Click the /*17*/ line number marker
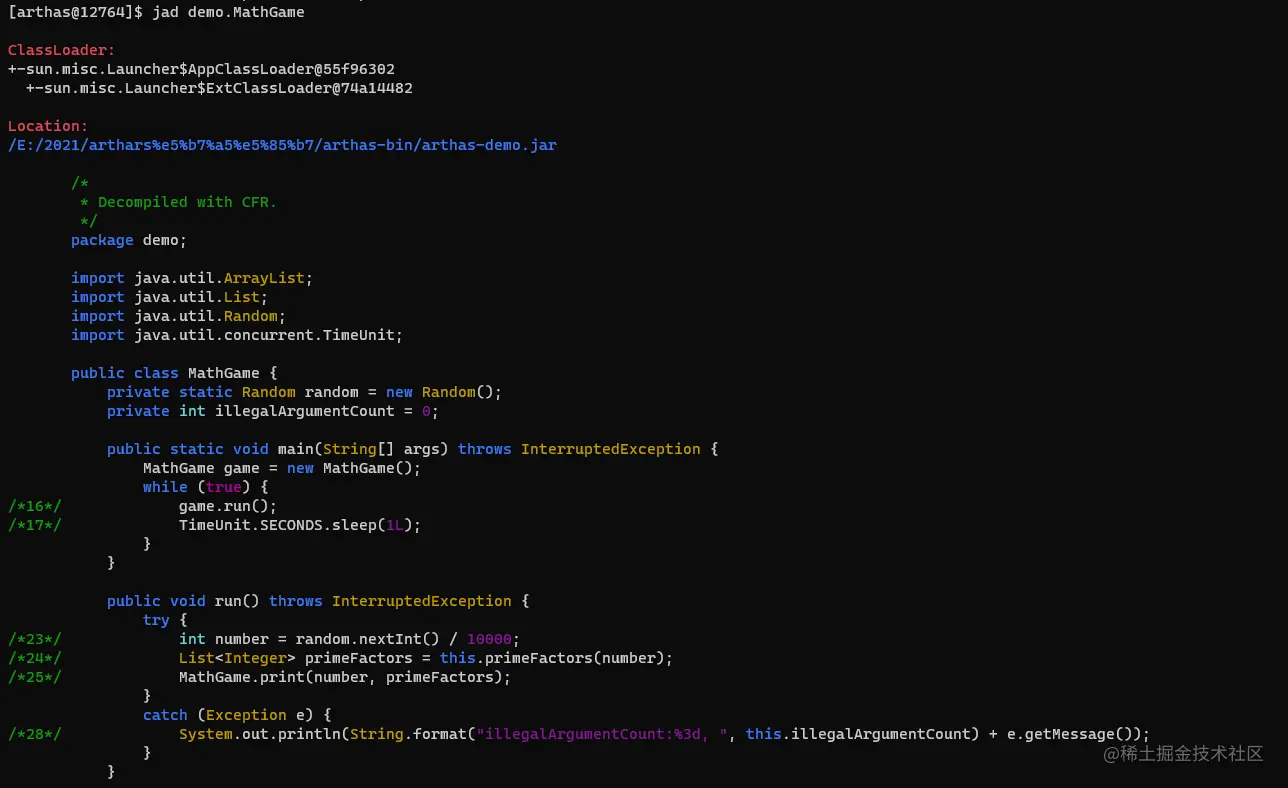The height and width of the screenshot is (788, 1288). (x=35, y=525)
